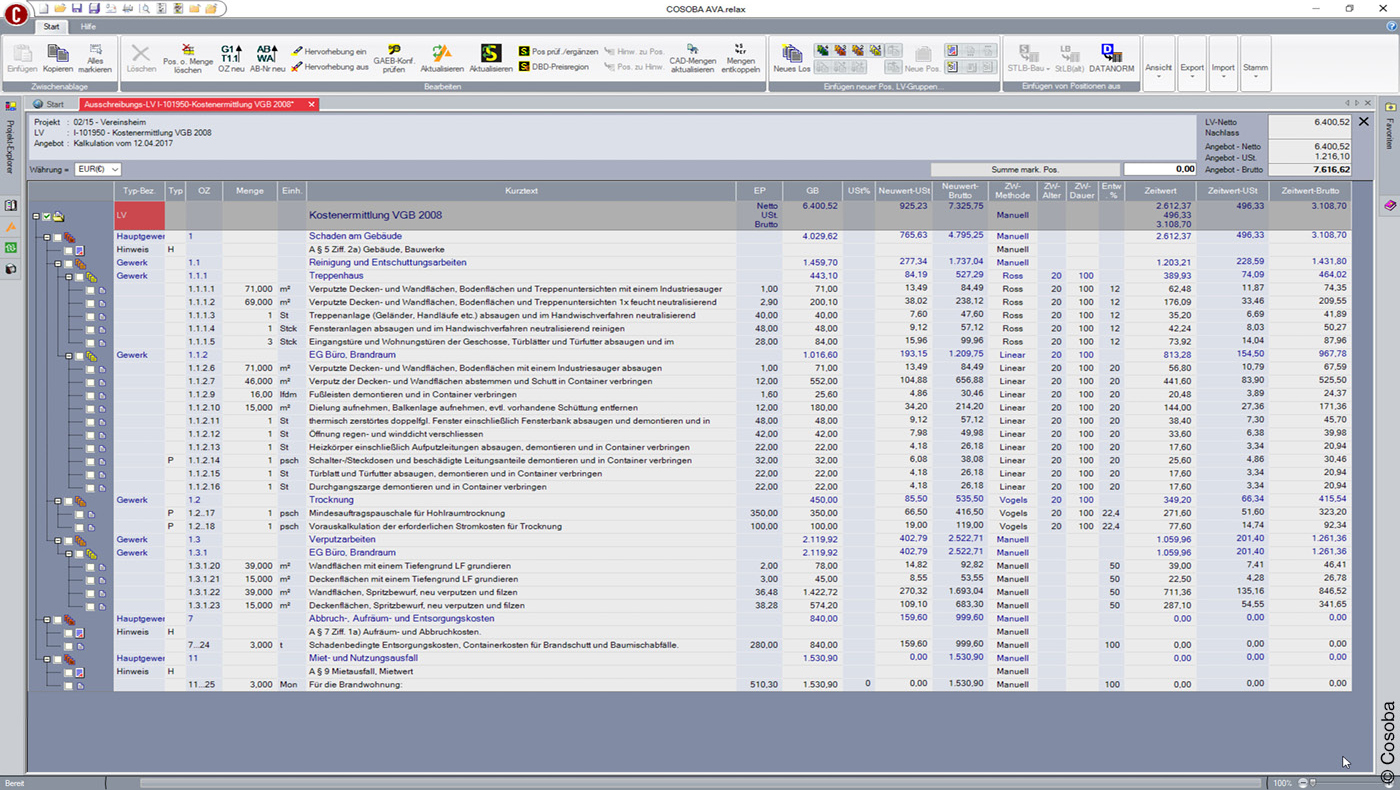Collapse the Treppenhaus 1.1.1 tree node
The image size is (1400, 790).
tap(68, 277)
